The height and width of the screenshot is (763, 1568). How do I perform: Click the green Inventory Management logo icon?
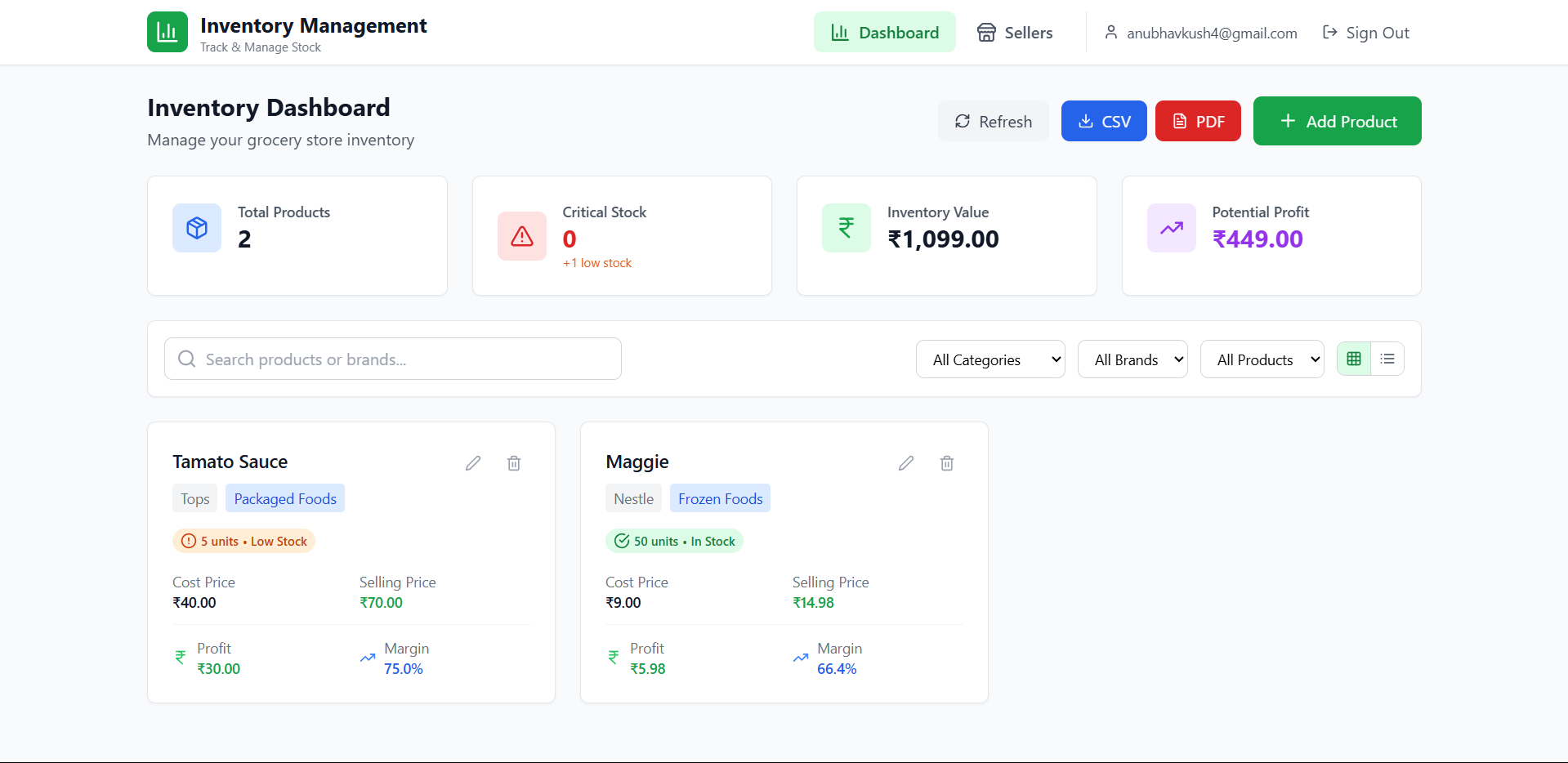click(168, 32)
